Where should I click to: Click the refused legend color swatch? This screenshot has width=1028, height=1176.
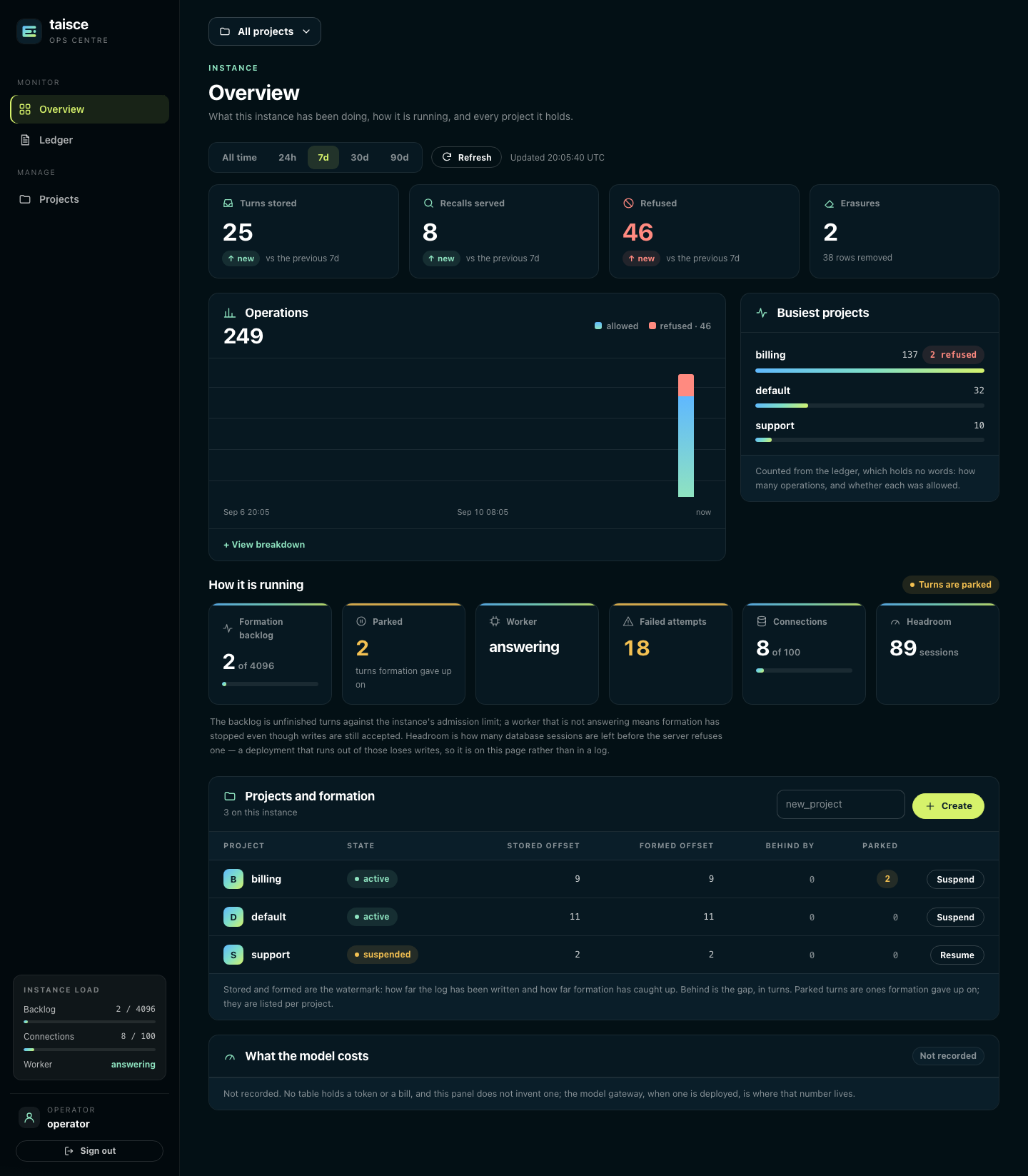pos(652,326)
